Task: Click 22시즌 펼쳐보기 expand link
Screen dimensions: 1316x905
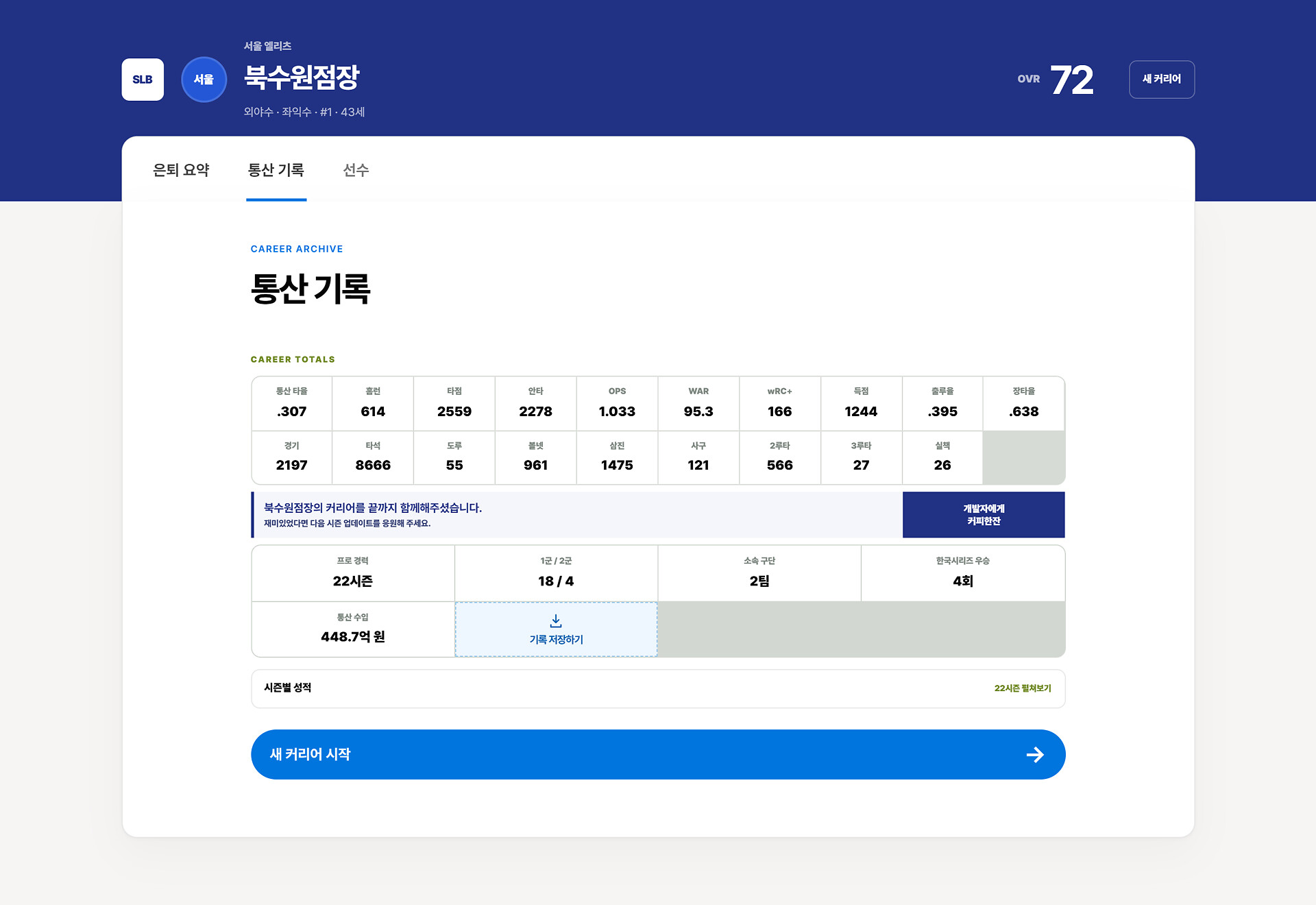Action: click(x=1023, y=688)
